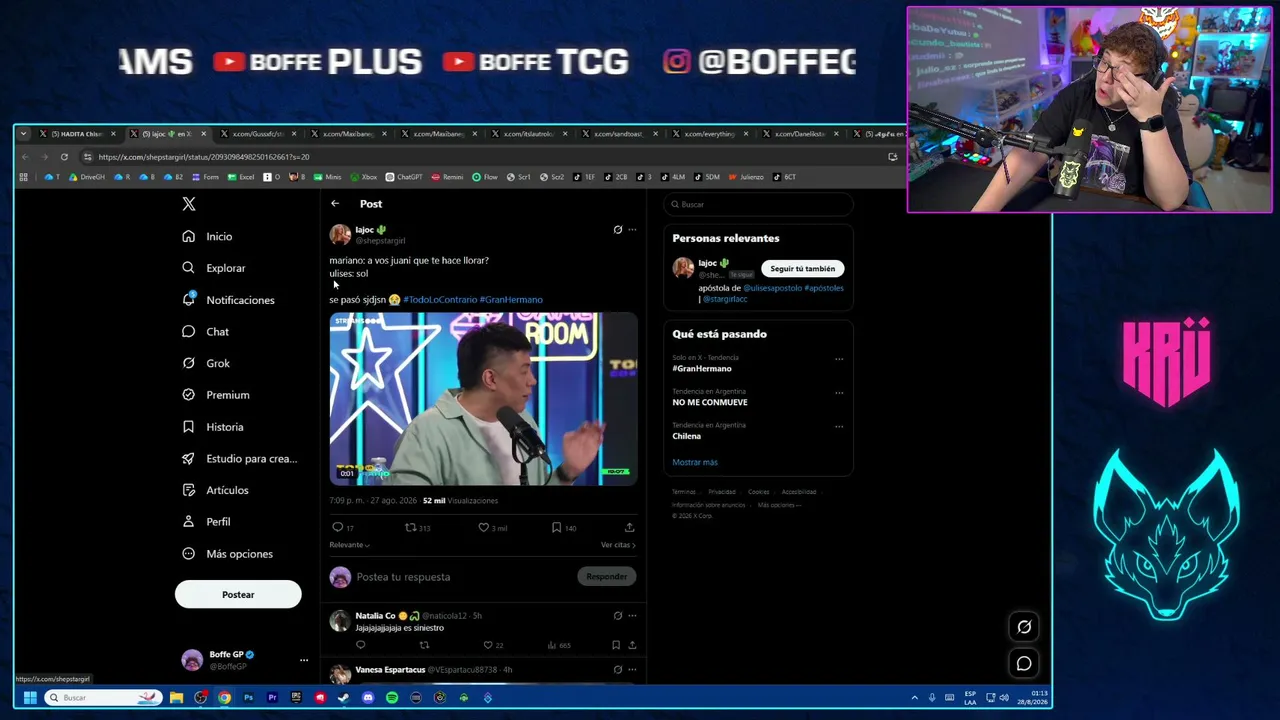Viewport: 1280px width, 720px height.
Task: Expand the Relevante reply sort dropdown
Action: (350, 545)
